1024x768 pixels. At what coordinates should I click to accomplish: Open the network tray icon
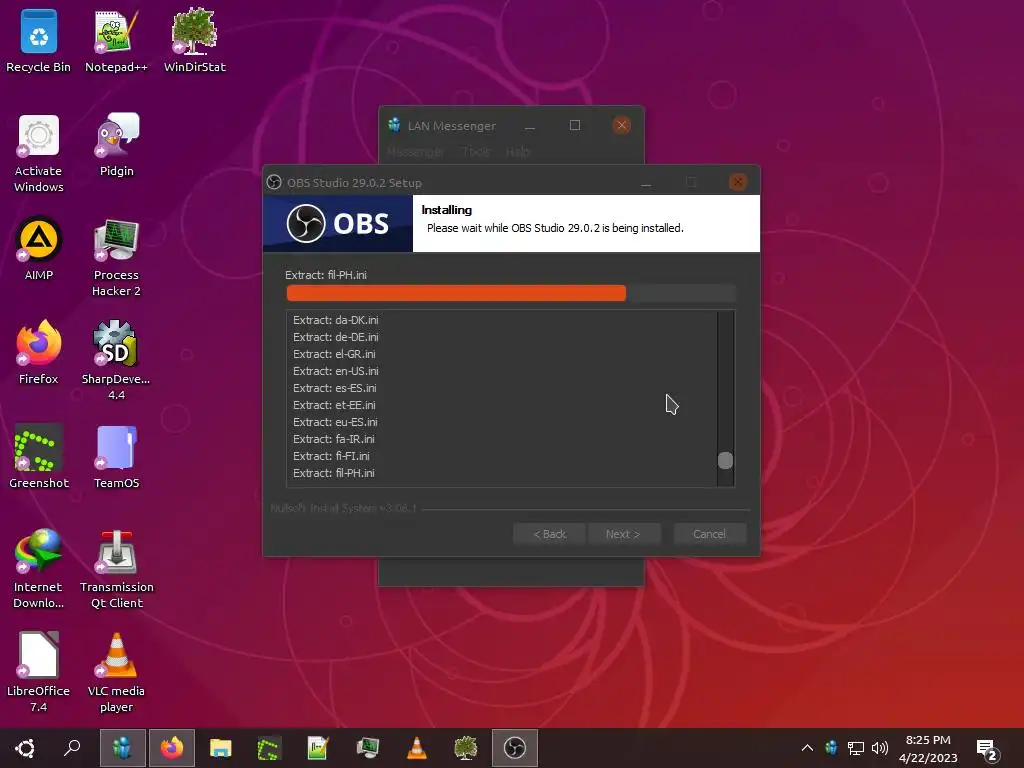(x=856, y=748)
